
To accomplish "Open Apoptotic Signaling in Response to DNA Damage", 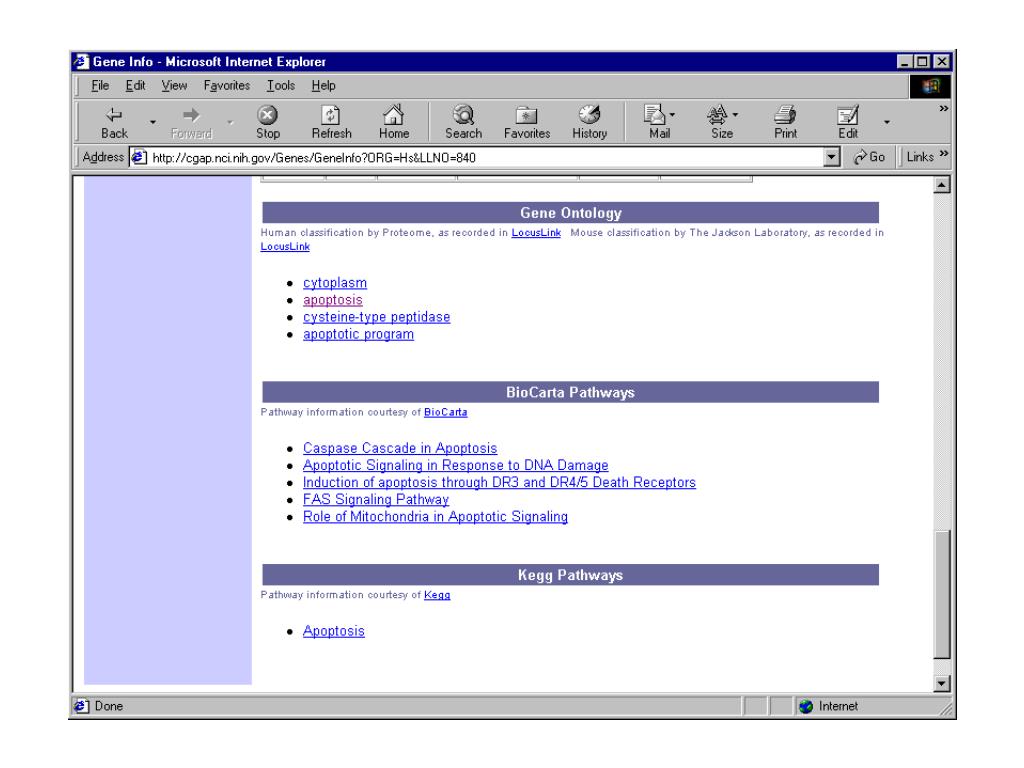I will 455,465.
